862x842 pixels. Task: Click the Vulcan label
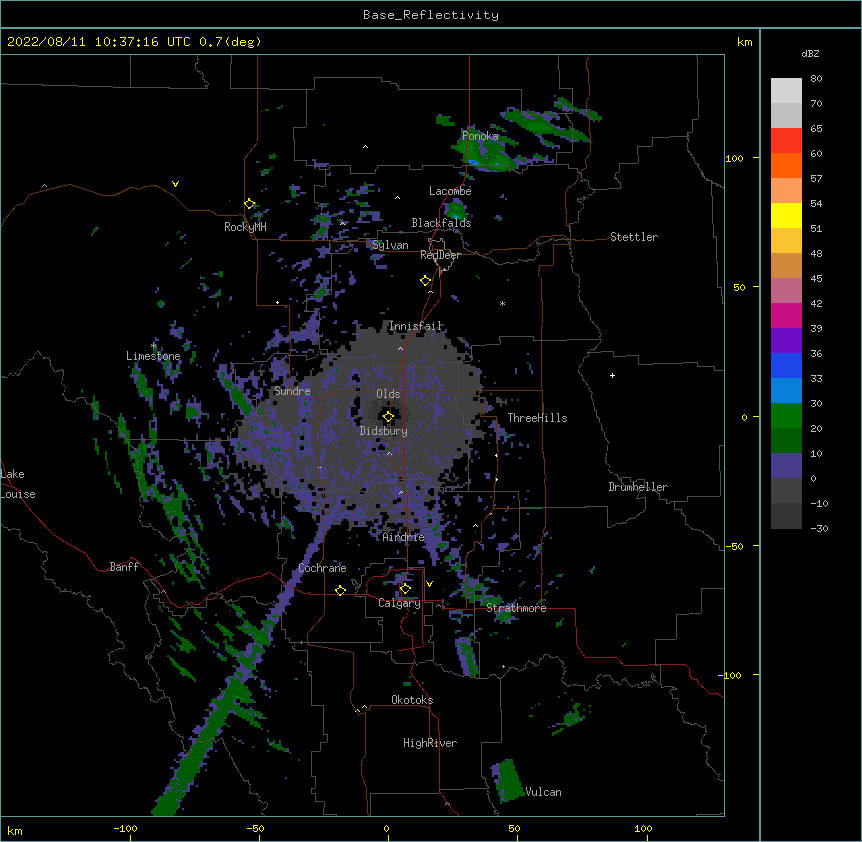point(543,792)
